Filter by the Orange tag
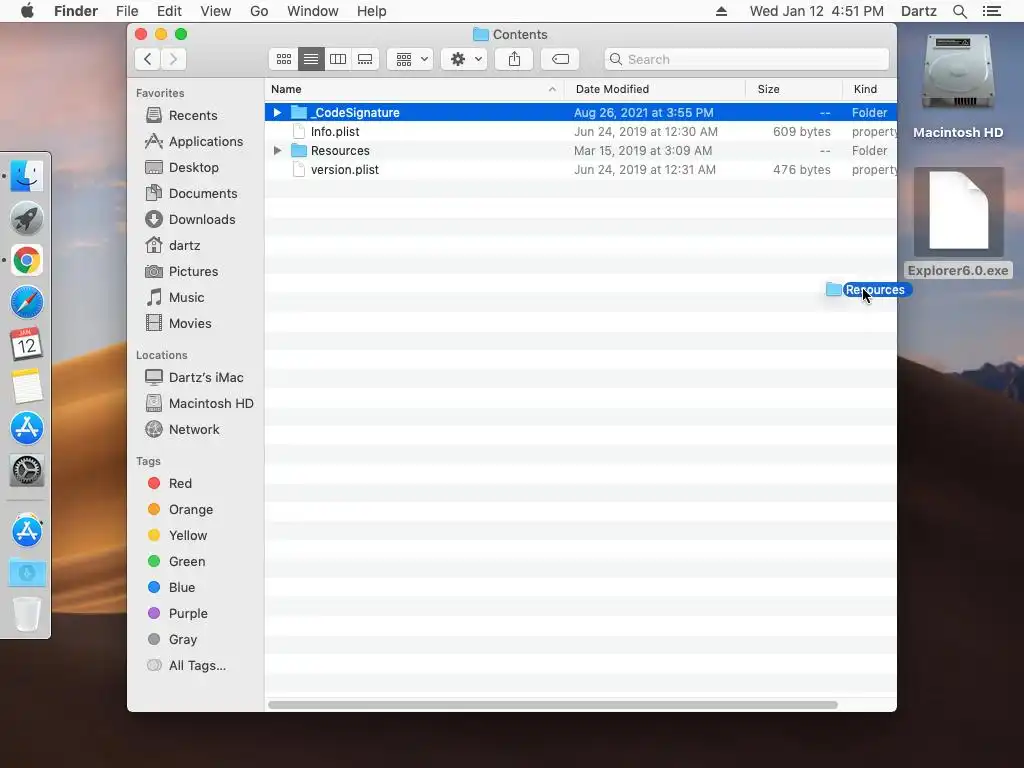Screen dimensions: 1024x768 (190, 509)
